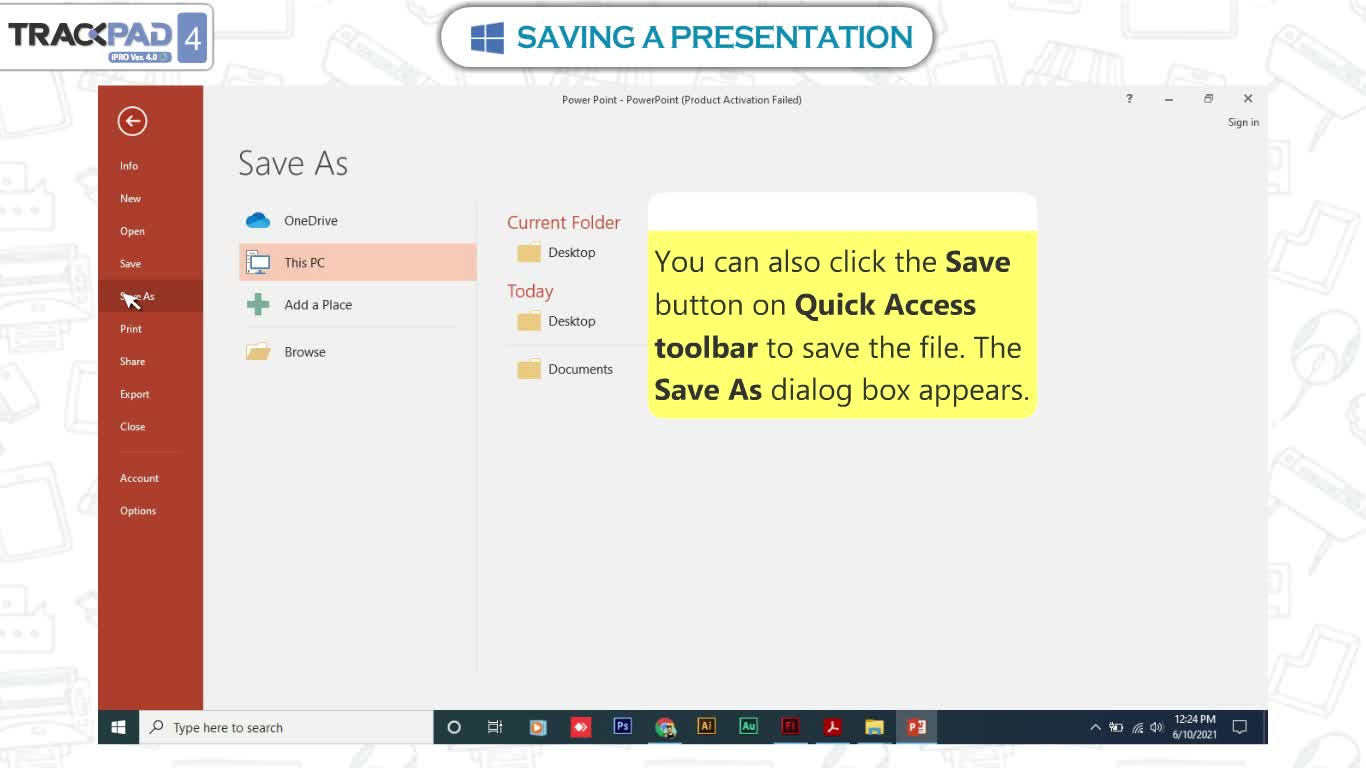Close the PowerPoint window
Image resolution: width=1366 pixels, height=768 pixels.
pyautogui.click(x=1248, y=99)
